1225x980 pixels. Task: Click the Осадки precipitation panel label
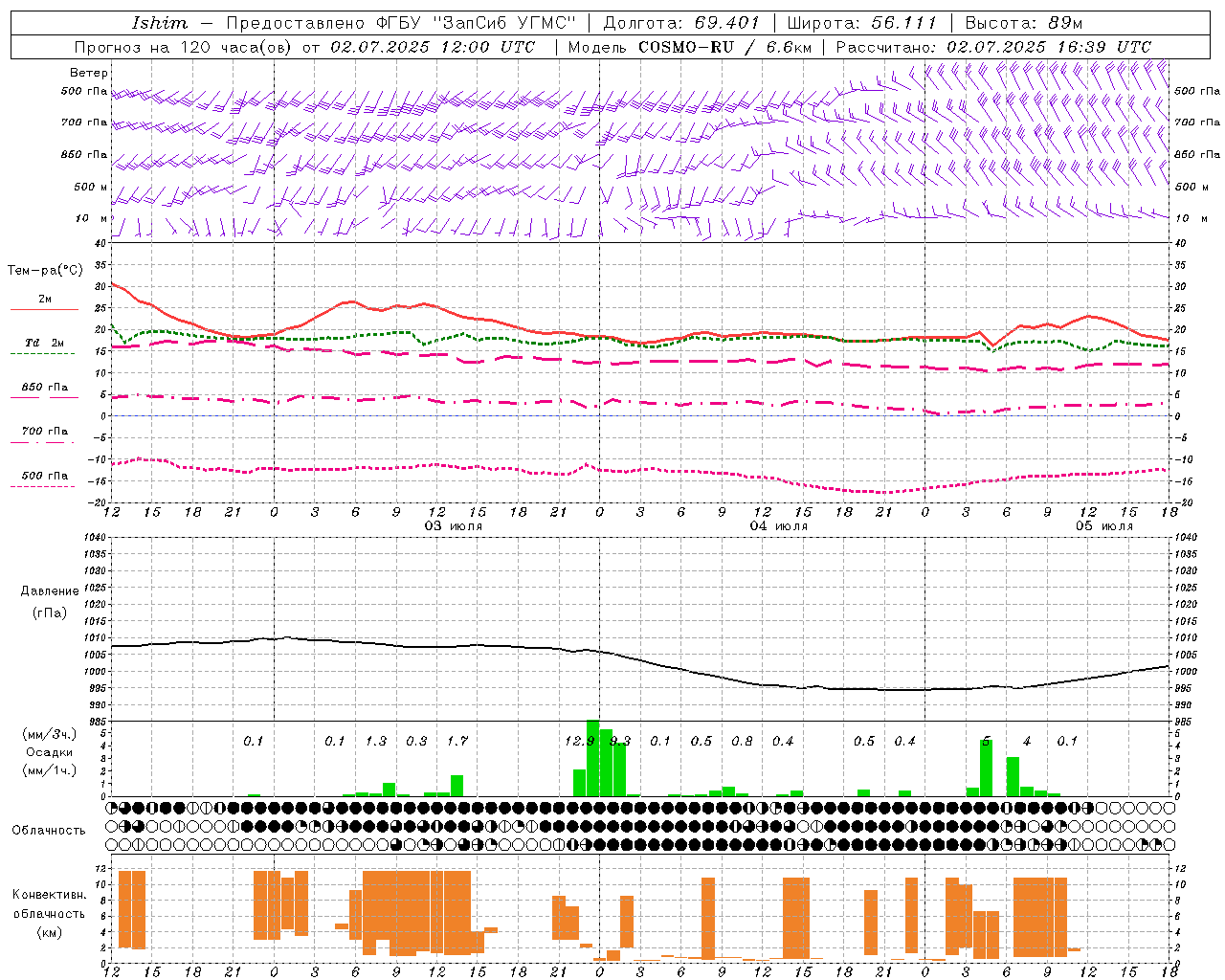pyautogui.click(x=48, y=752)
